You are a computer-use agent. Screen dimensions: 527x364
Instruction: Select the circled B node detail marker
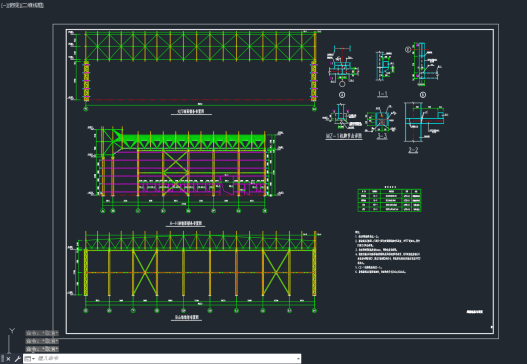click(x=423, y=95)
